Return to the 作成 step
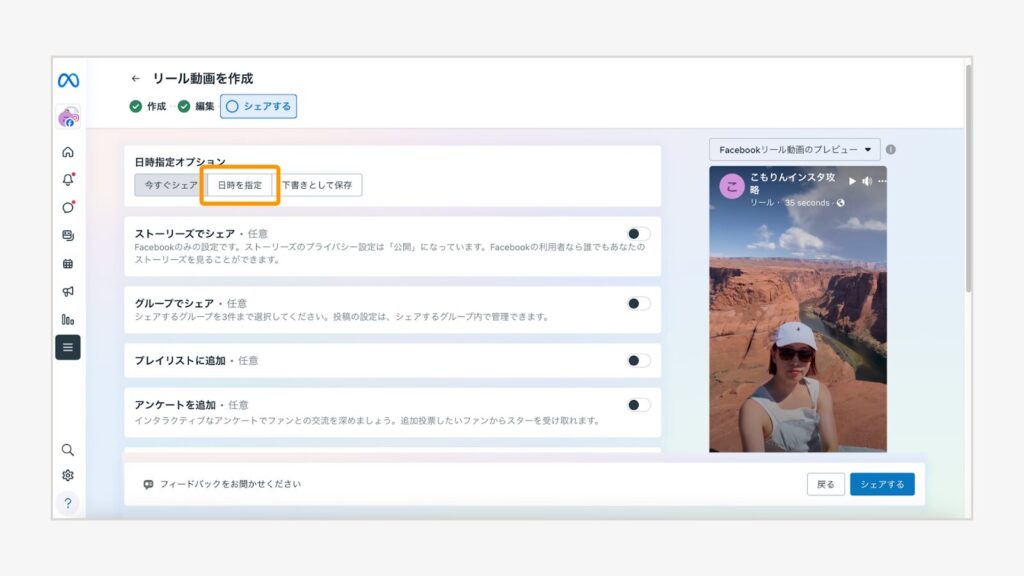This screenshot has width=1024, height=576. (x=156, y=106)
